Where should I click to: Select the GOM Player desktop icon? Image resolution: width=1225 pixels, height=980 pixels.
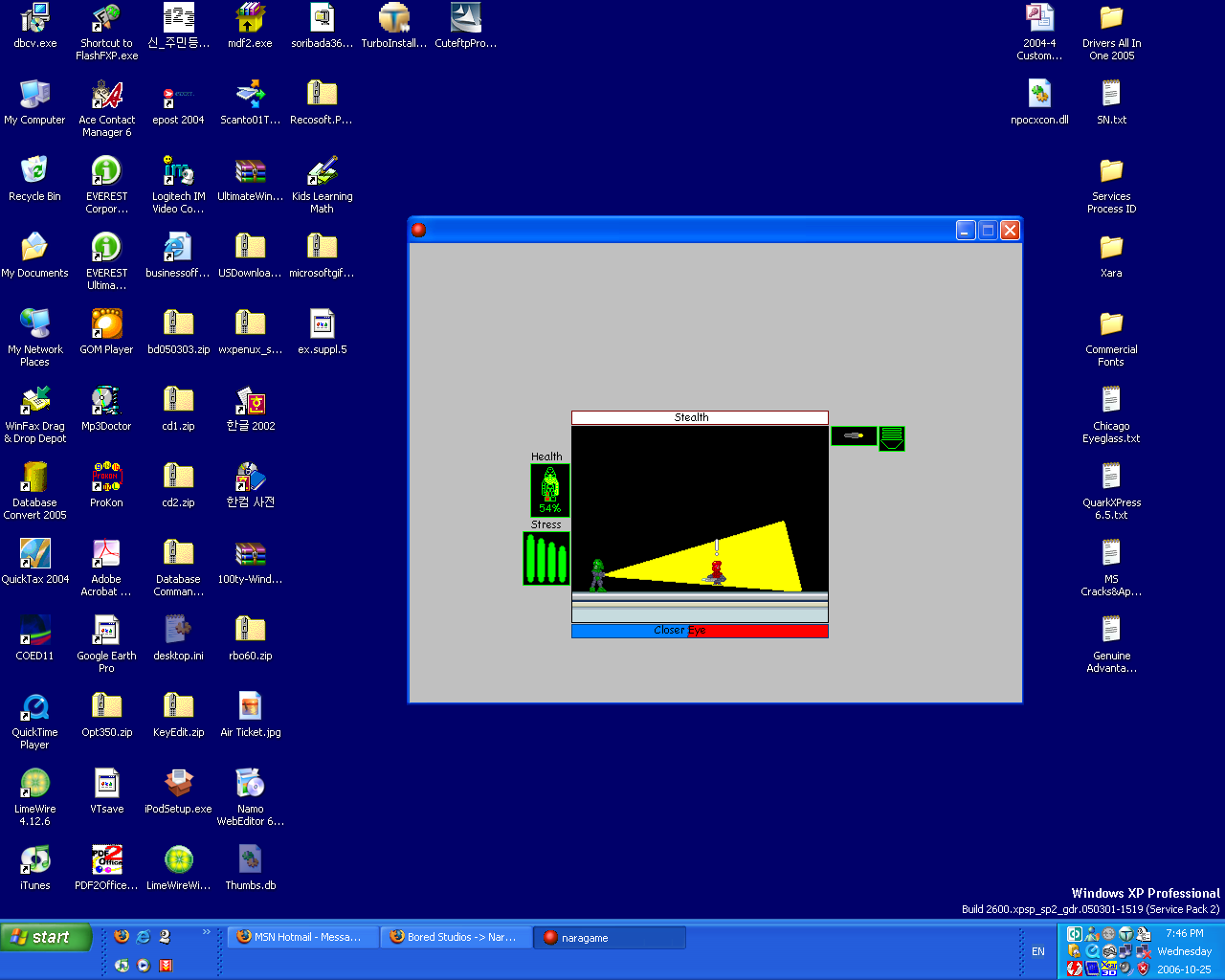(106, 331)
